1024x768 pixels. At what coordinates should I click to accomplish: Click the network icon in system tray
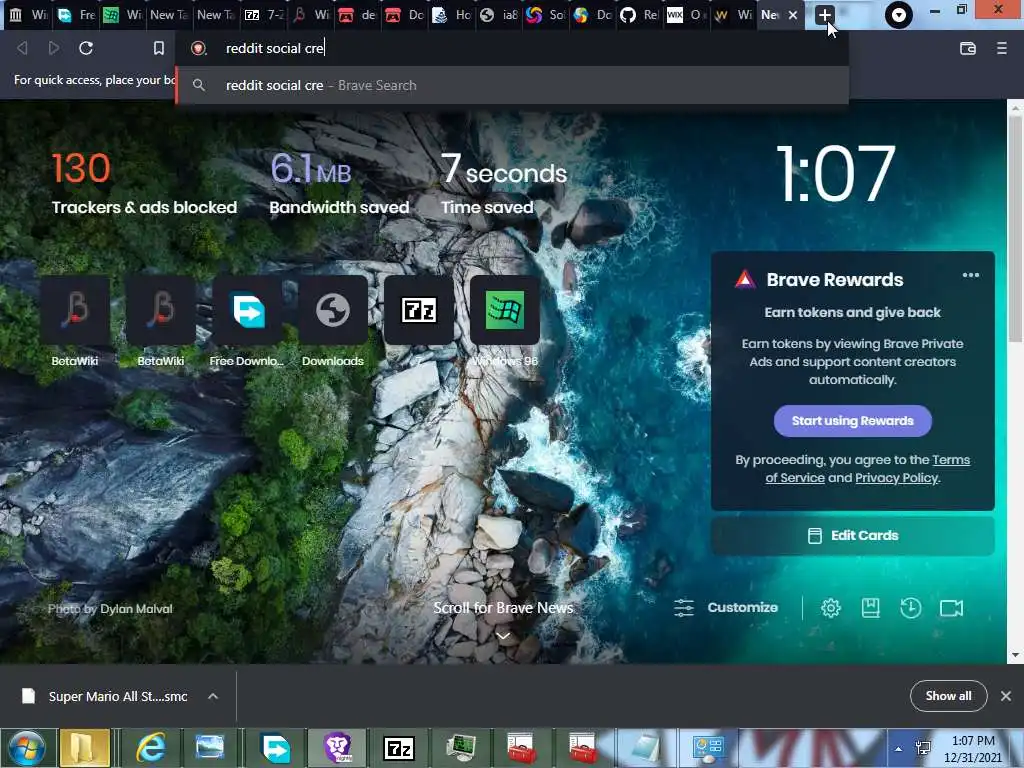[923, 749]
